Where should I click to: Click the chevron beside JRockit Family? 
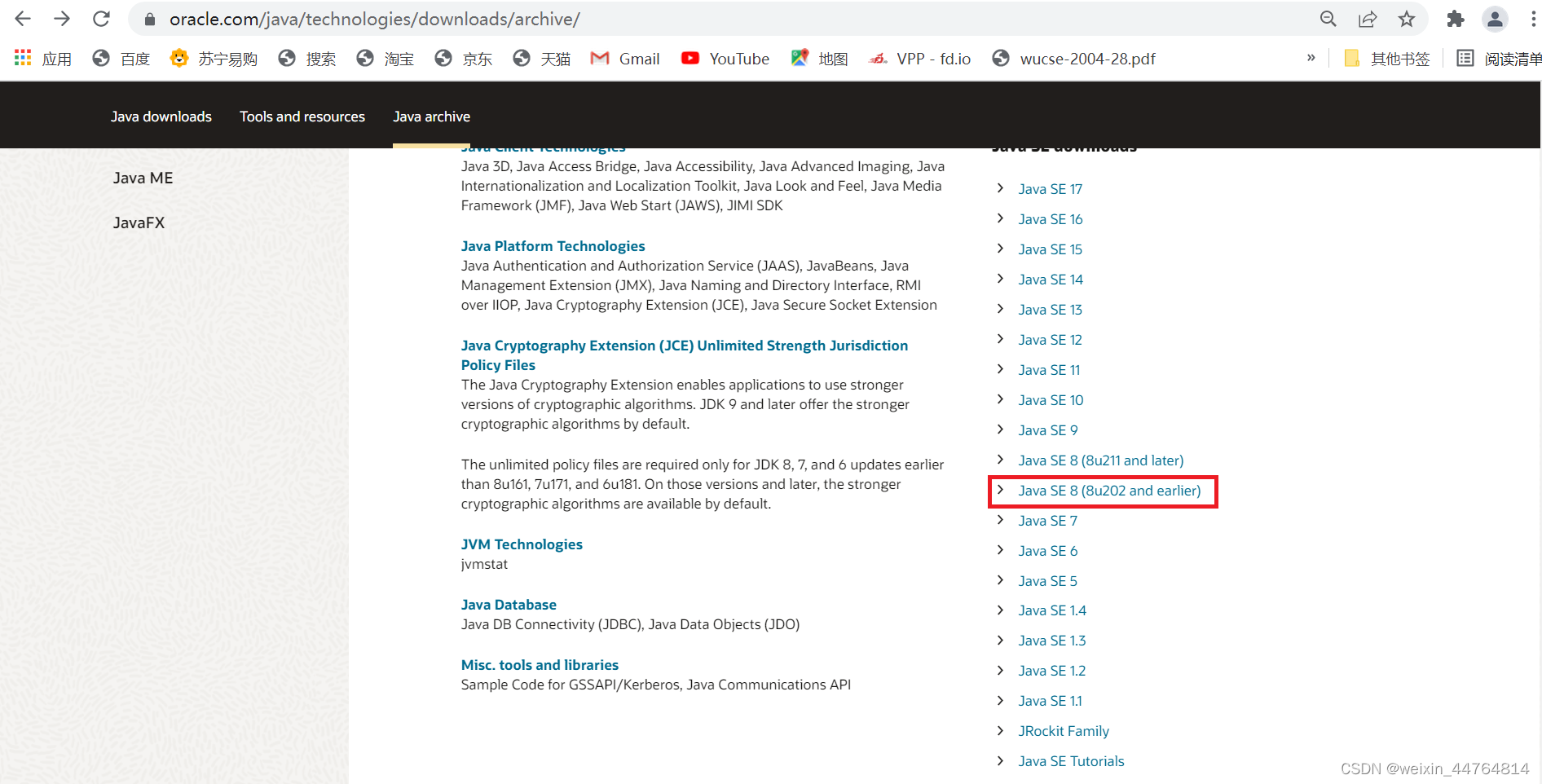1001,730
